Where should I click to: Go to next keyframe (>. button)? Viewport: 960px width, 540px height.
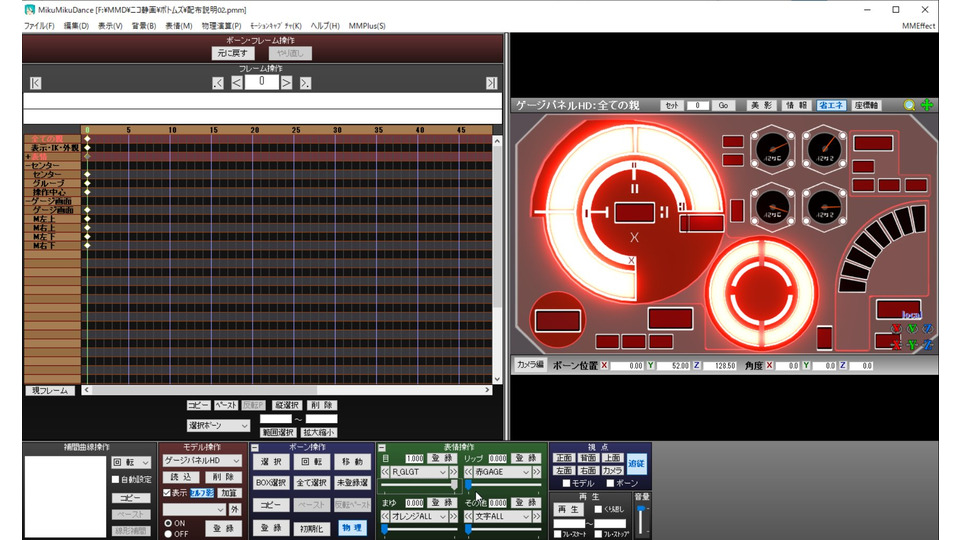(x=306, y=83)
